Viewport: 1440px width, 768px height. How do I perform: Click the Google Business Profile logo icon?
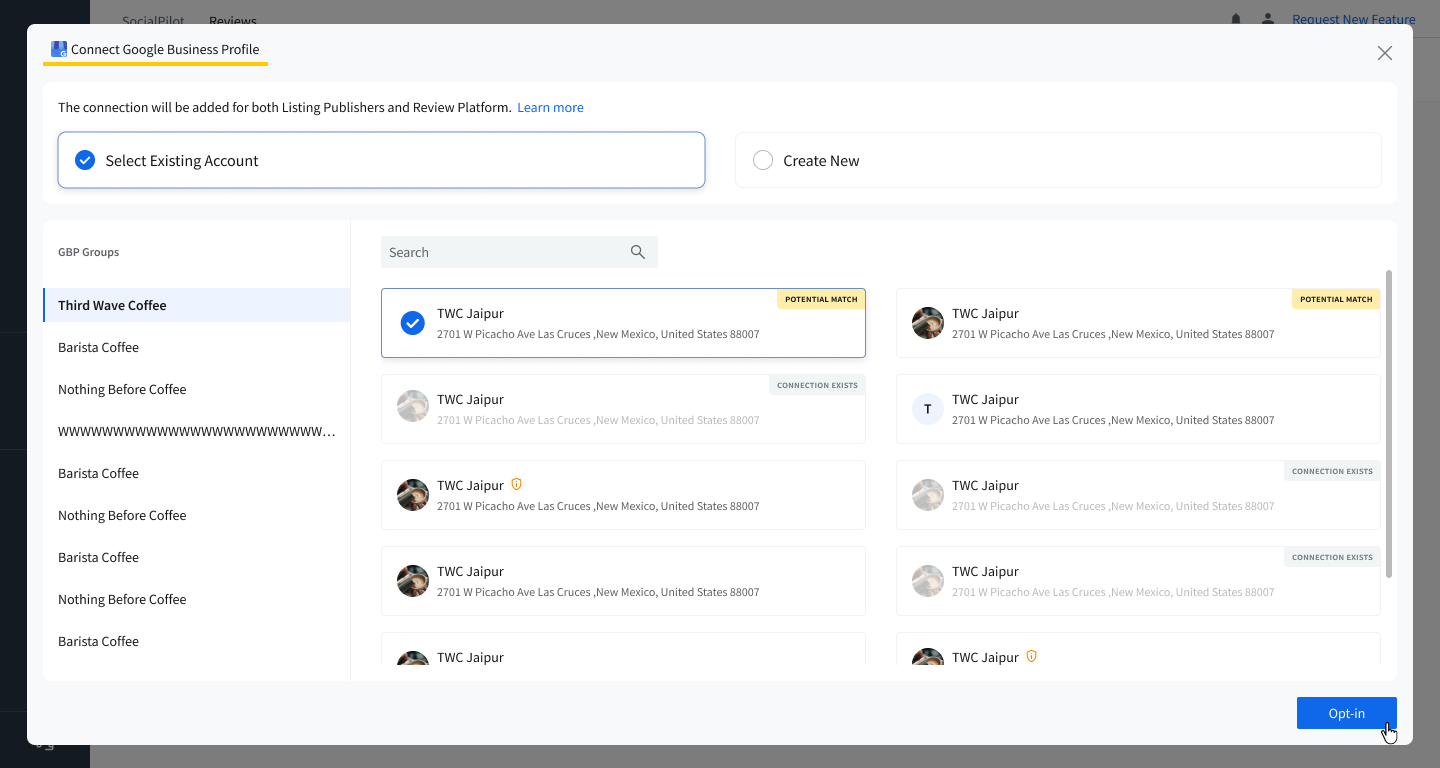(59, 49)
